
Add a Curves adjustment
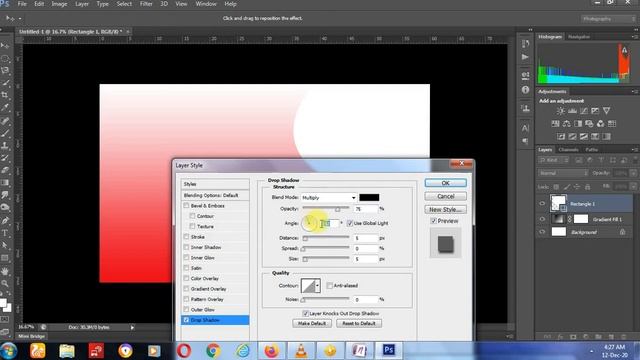click(584, 111)
